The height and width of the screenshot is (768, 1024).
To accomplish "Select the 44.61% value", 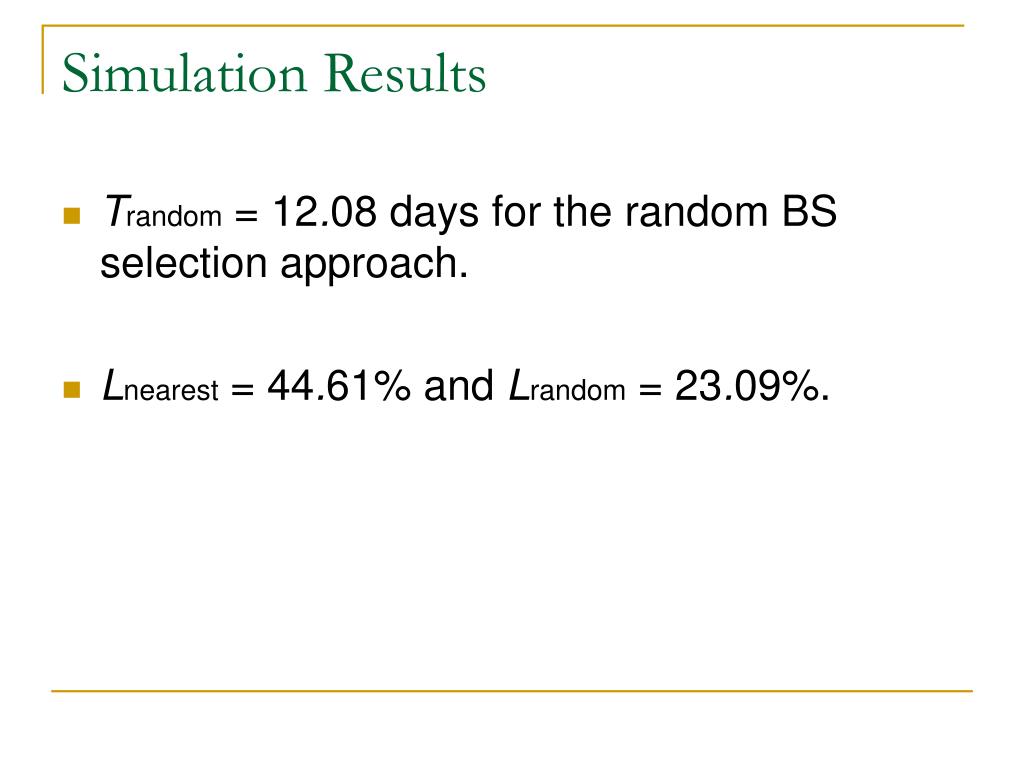I will tap(339, 386).
